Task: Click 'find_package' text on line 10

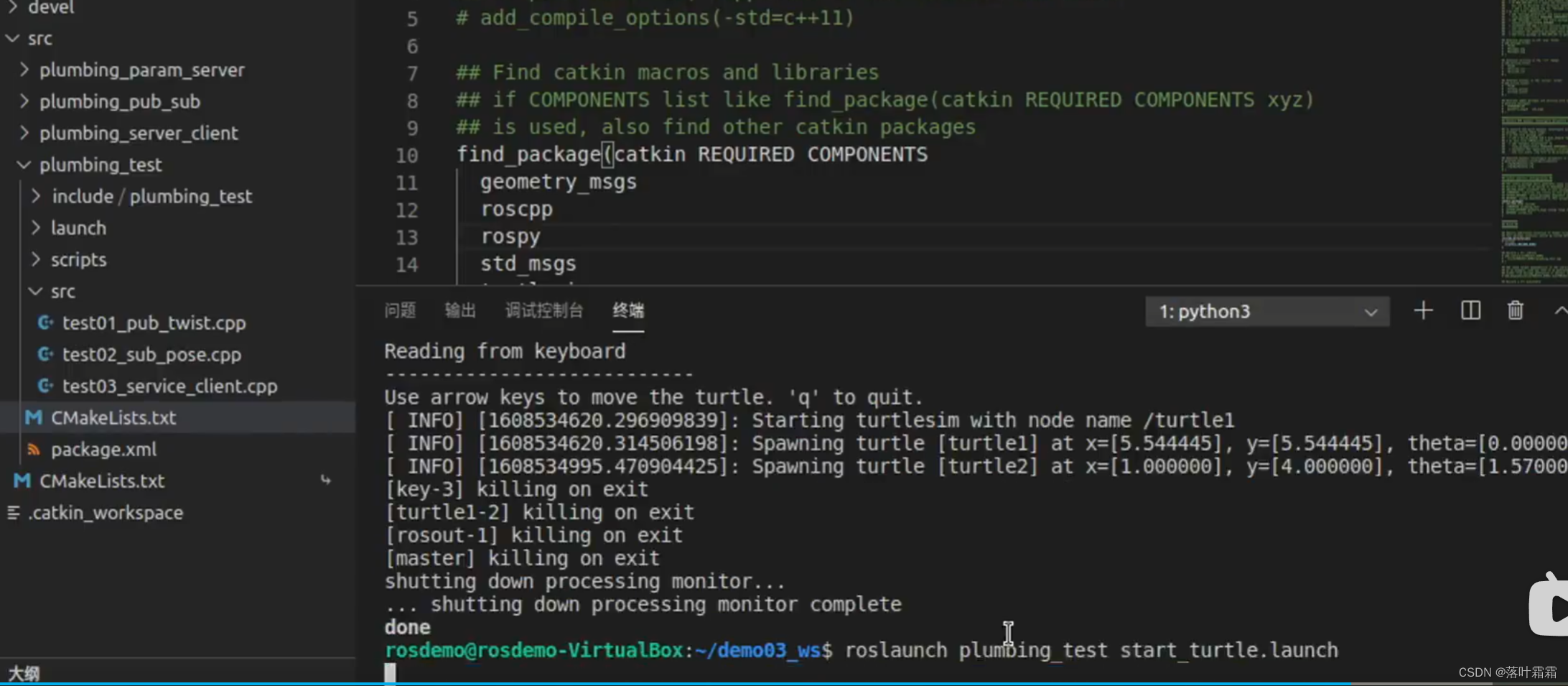Action: click(528, 154)
